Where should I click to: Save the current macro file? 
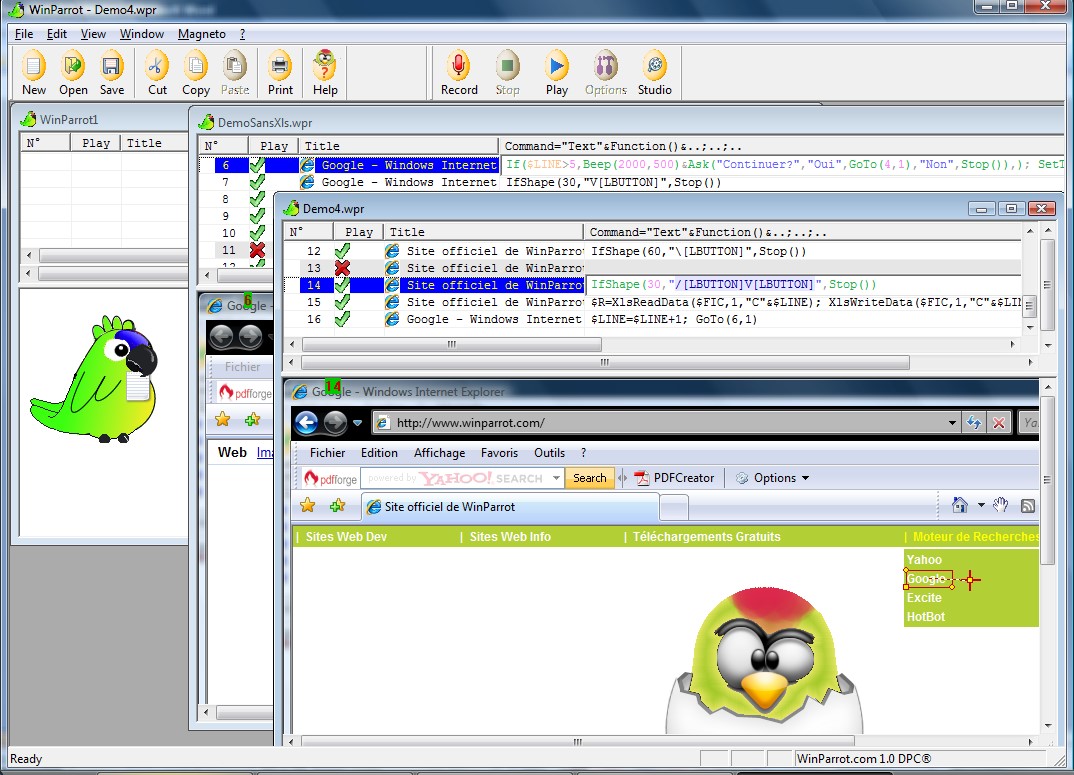[112, 74]
